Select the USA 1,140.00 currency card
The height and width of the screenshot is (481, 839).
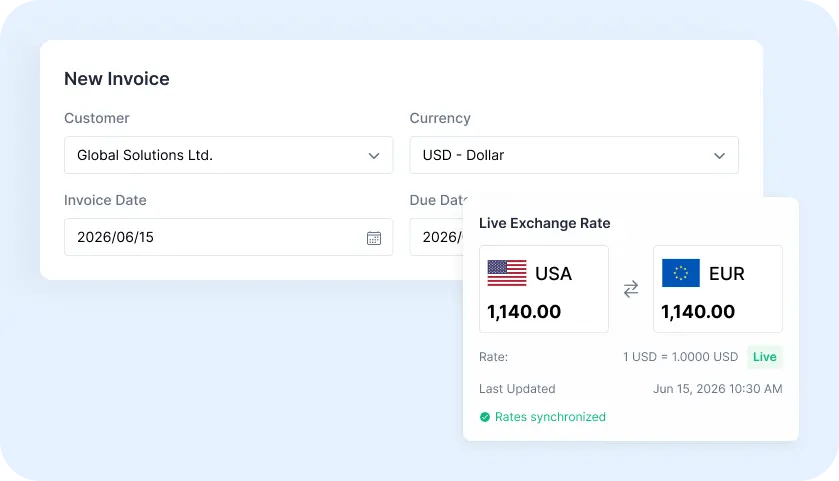pyautogui.click(x=544, y=289)
